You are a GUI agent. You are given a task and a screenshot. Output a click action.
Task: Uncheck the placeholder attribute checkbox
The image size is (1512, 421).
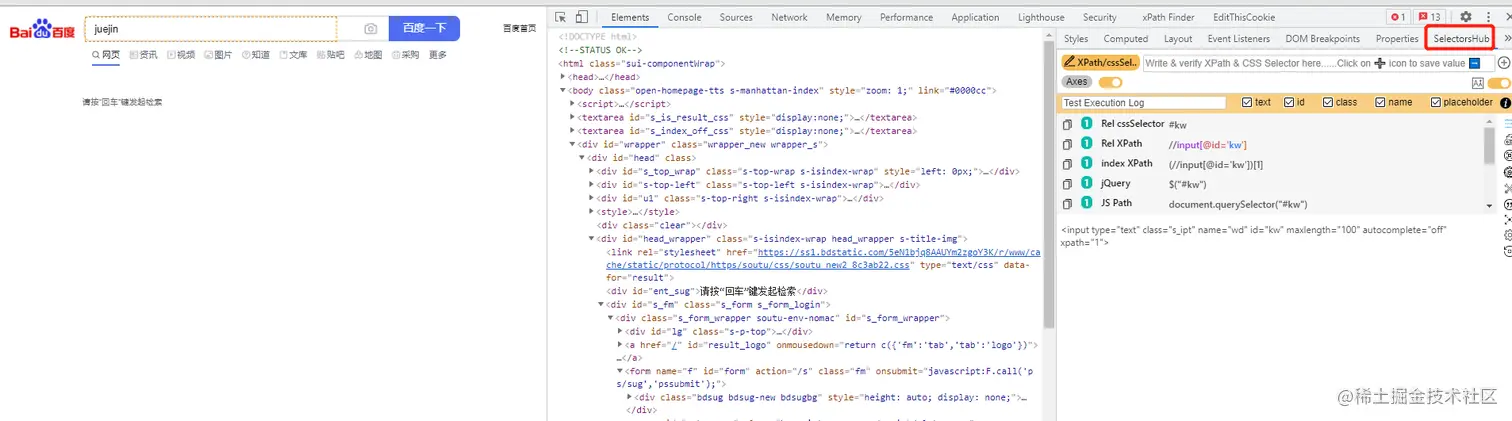1435,102
